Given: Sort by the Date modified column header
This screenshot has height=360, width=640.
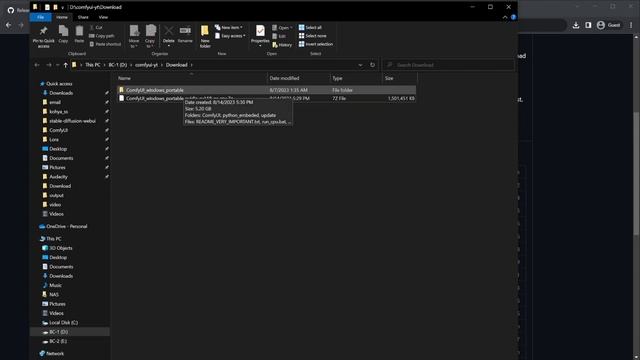Looking at the screenshot, I should point(298,78).
